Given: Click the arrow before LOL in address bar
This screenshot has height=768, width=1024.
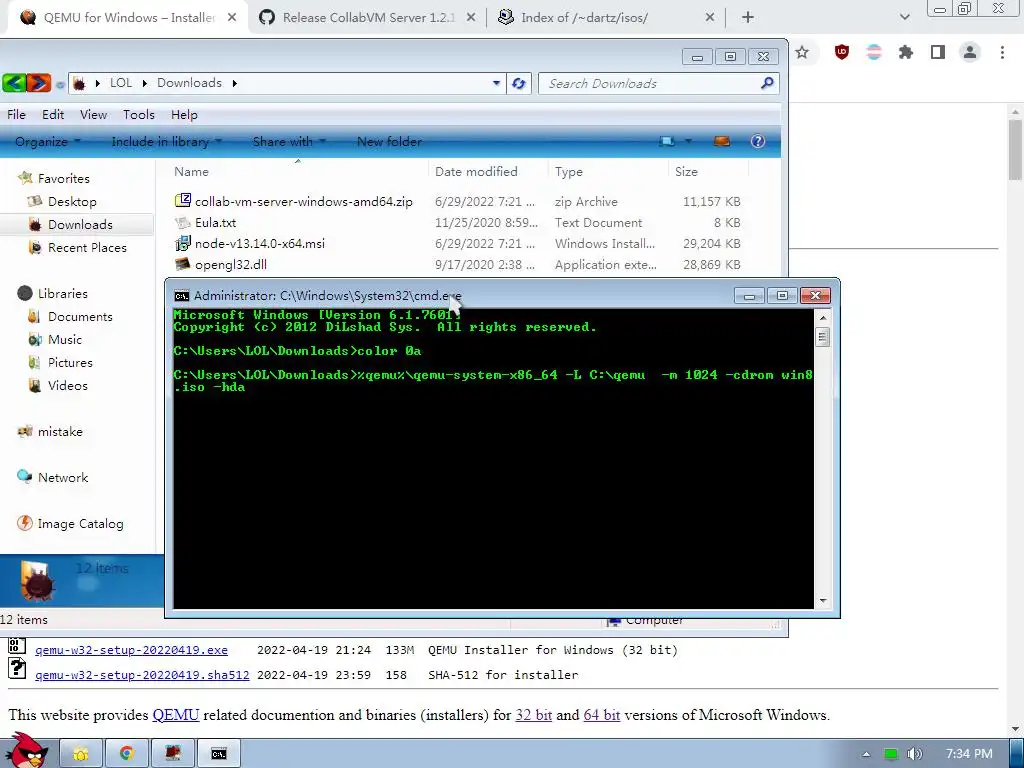Looking at the screenshot, I should (x=97, y=83).
